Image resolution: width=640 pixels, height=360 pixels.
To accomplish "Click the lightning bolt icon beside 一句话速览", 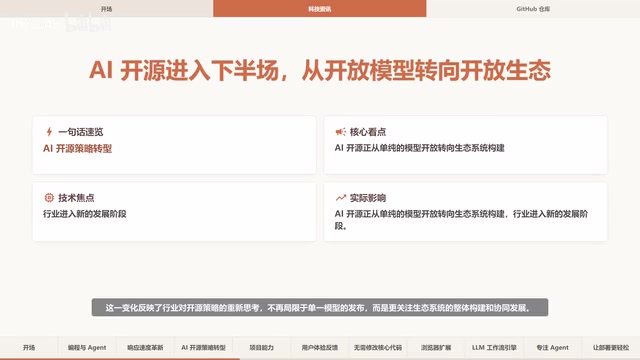I will tap(49, 132).
